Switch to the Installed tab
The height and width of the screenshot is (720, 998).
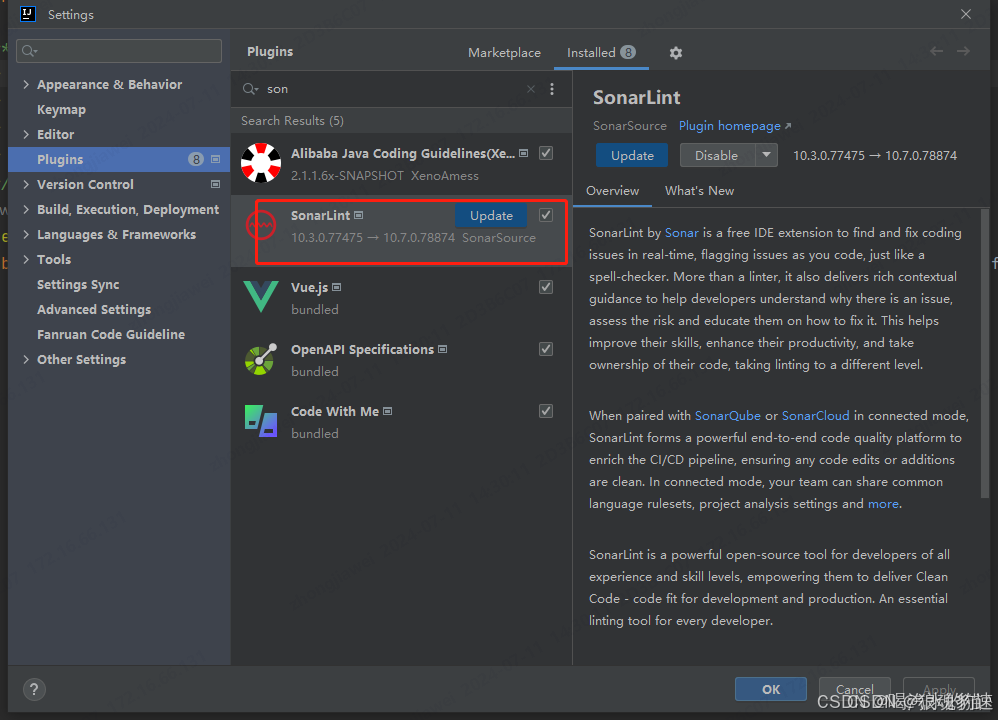(x=601, y=53)
